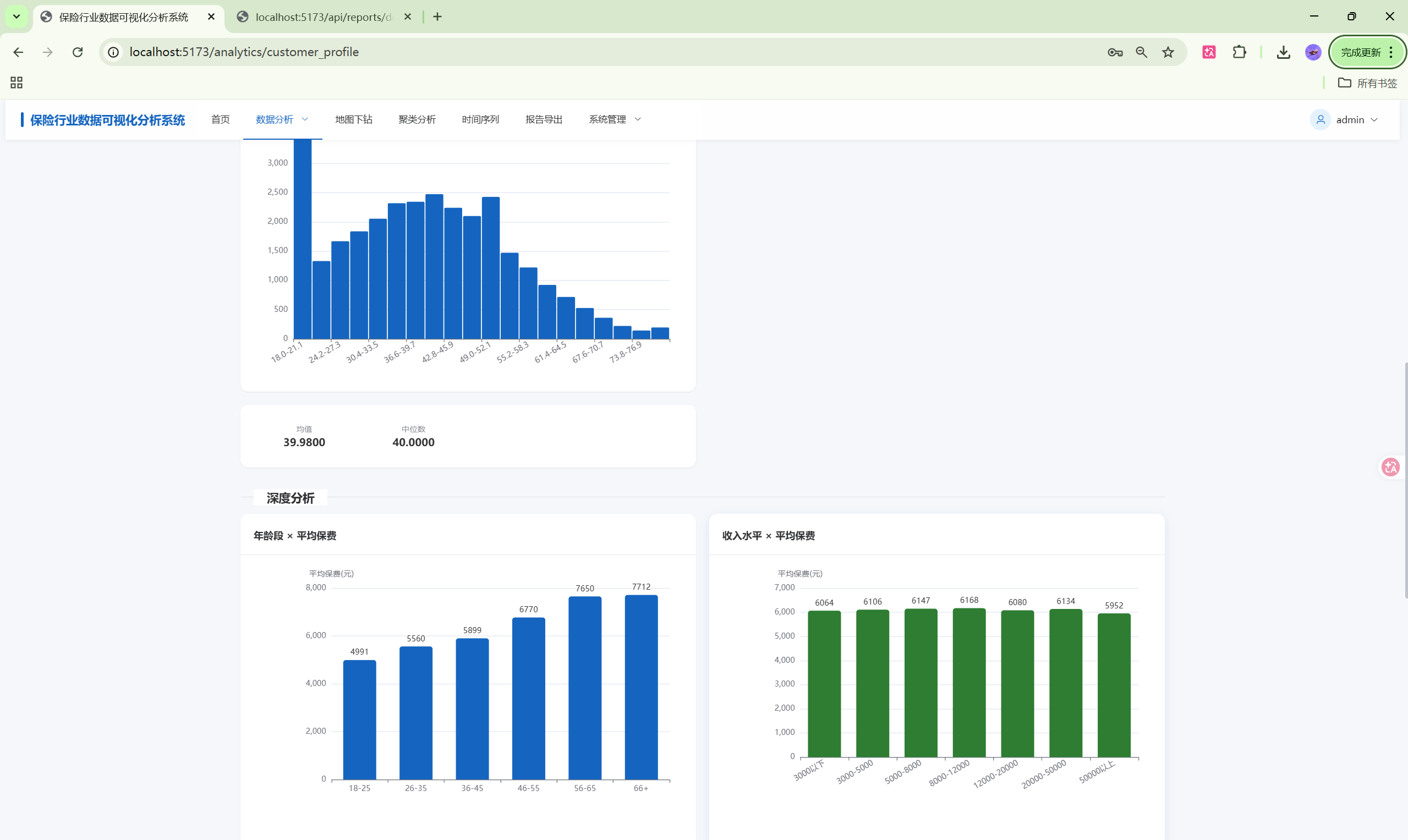This screenshot has height=840, width=1408.
Task: Open the tab search chevron button
Action: coord(17,17)
